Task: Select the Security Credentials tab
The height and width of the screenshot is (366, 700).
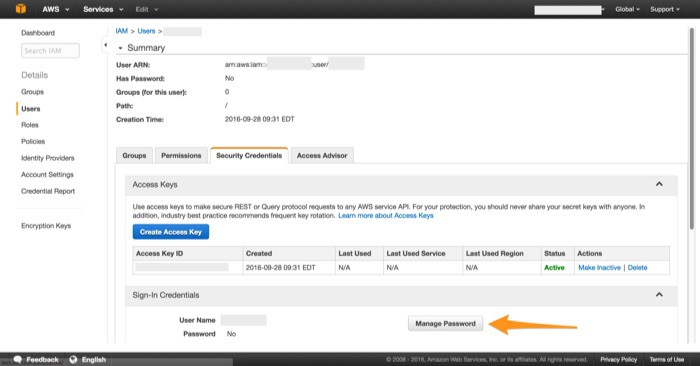Action: 249,155
